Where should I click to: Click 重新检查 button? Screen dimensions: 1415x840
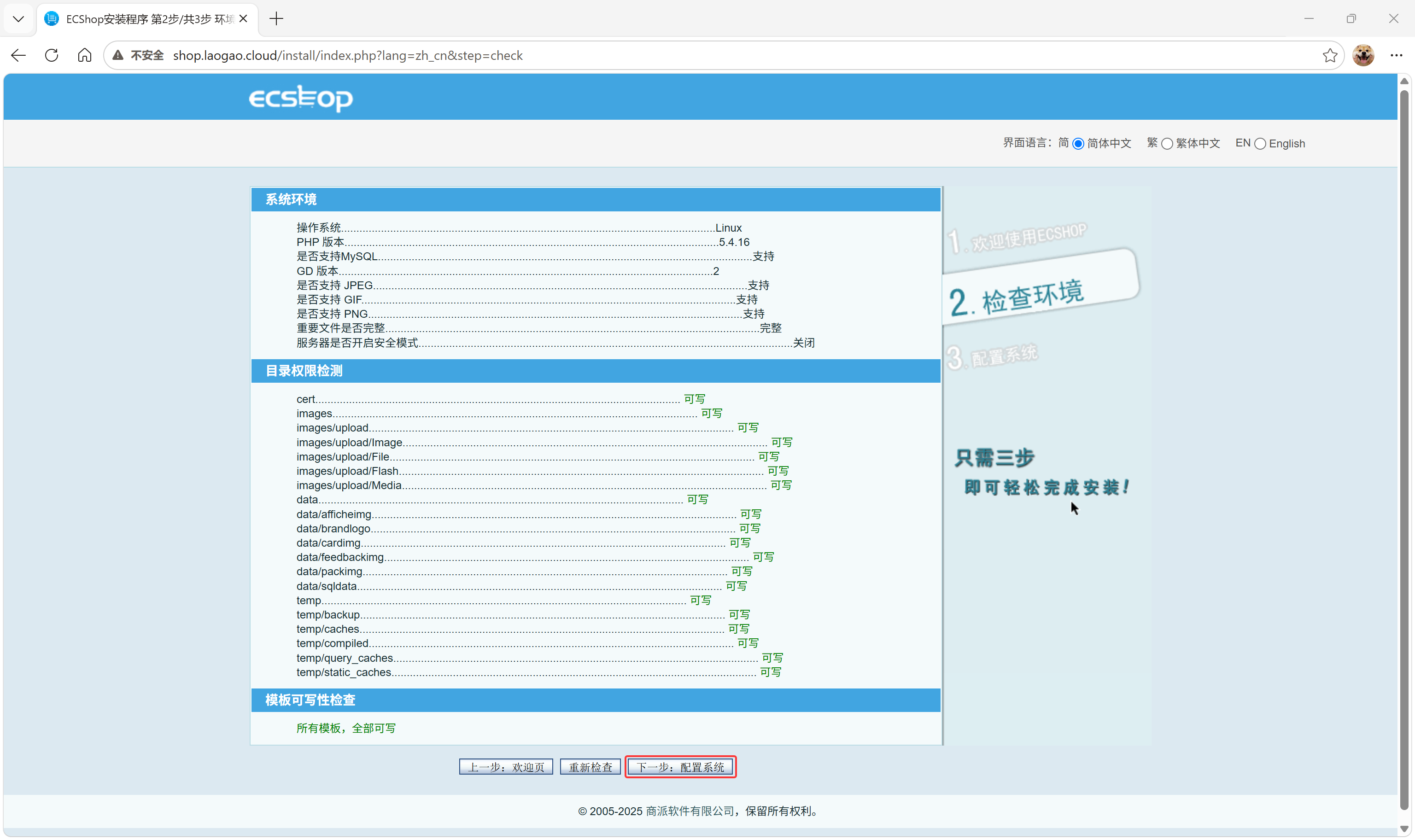[x=591, y=767]
